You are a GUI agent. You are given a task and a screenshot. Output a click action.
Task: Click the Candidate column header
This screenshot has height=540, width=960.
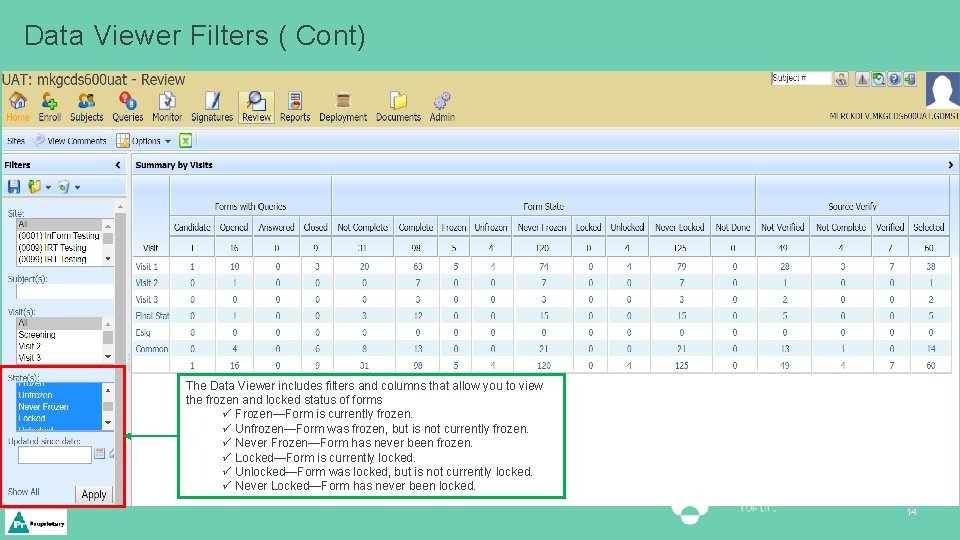[x=192, y=227]
